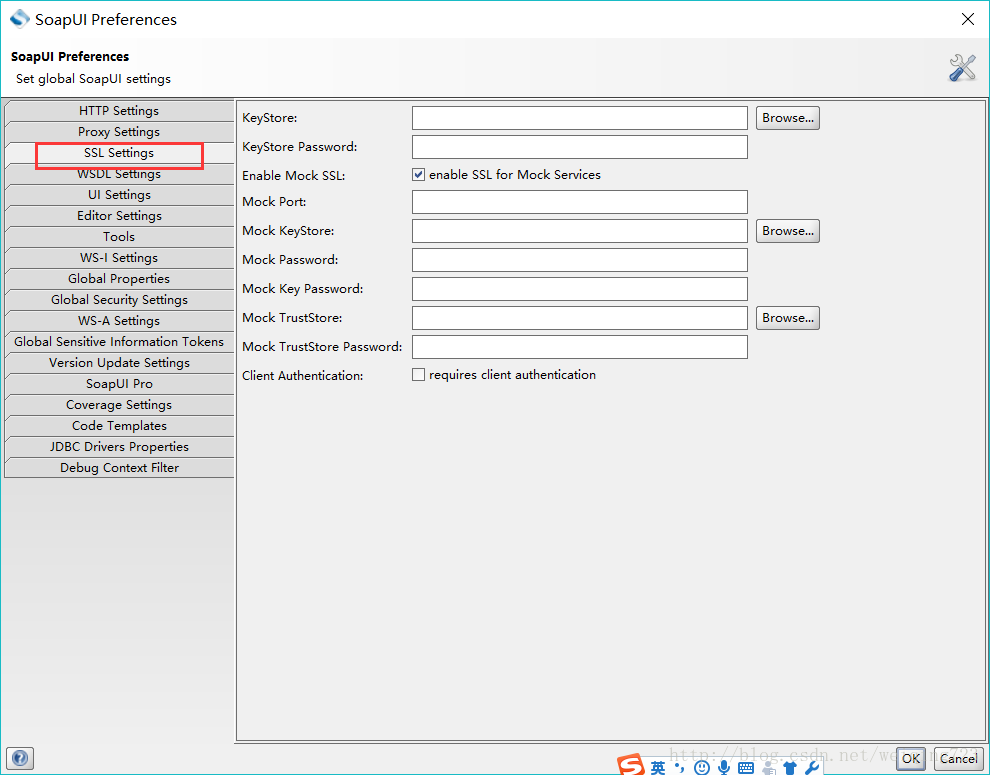This screenshot has height=775, width=990.
Task: Select the WS-I Settings tab
Action: tap(119, 258)
